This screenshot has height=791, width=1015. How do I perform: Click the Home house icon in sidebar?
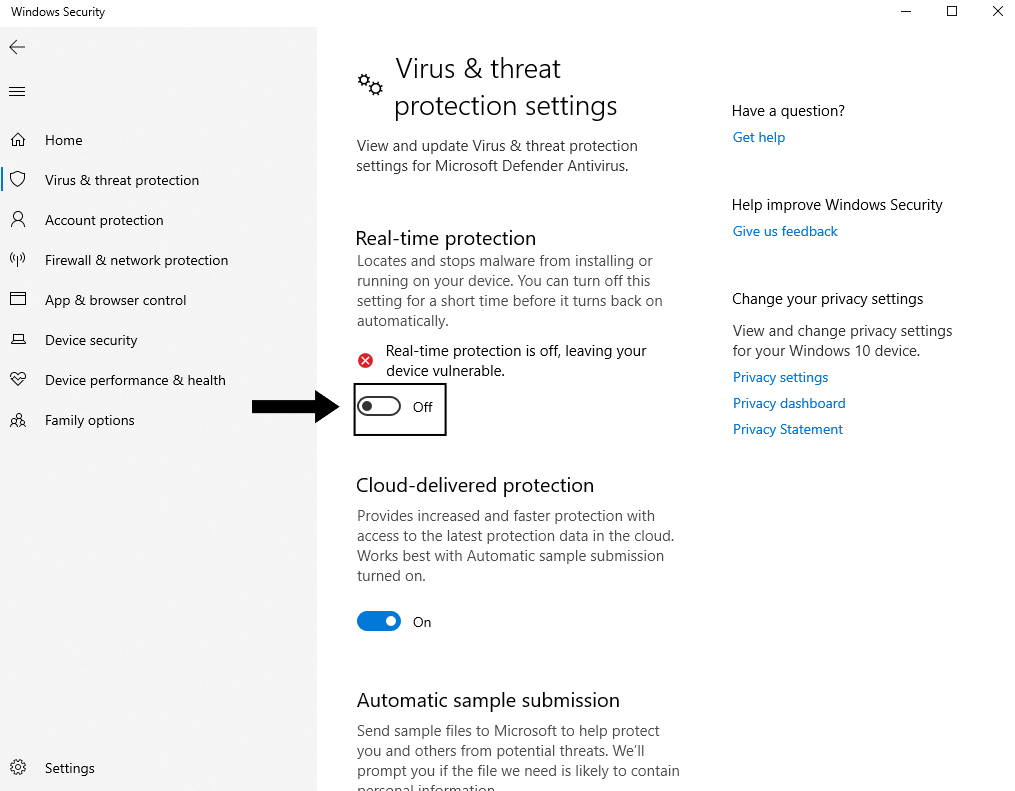pyautogui.click(x=19, y=140)
